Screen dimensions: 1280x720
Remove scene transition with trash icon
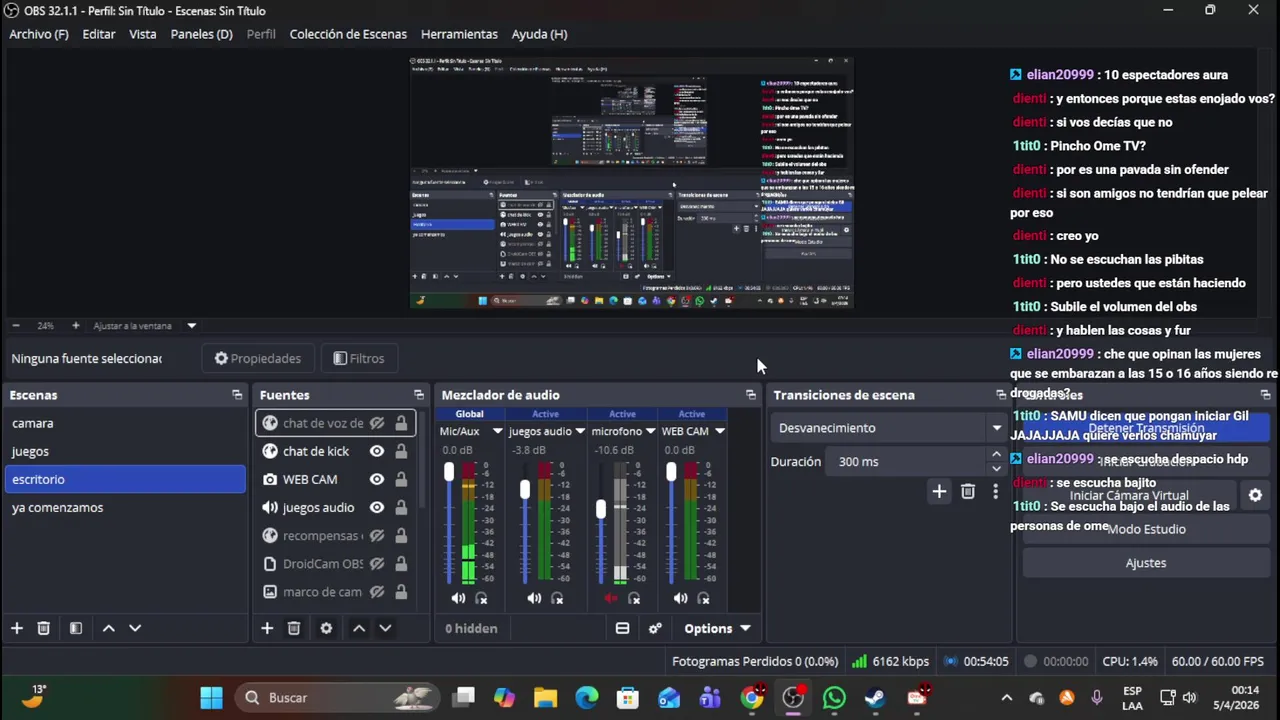point(967,491)
